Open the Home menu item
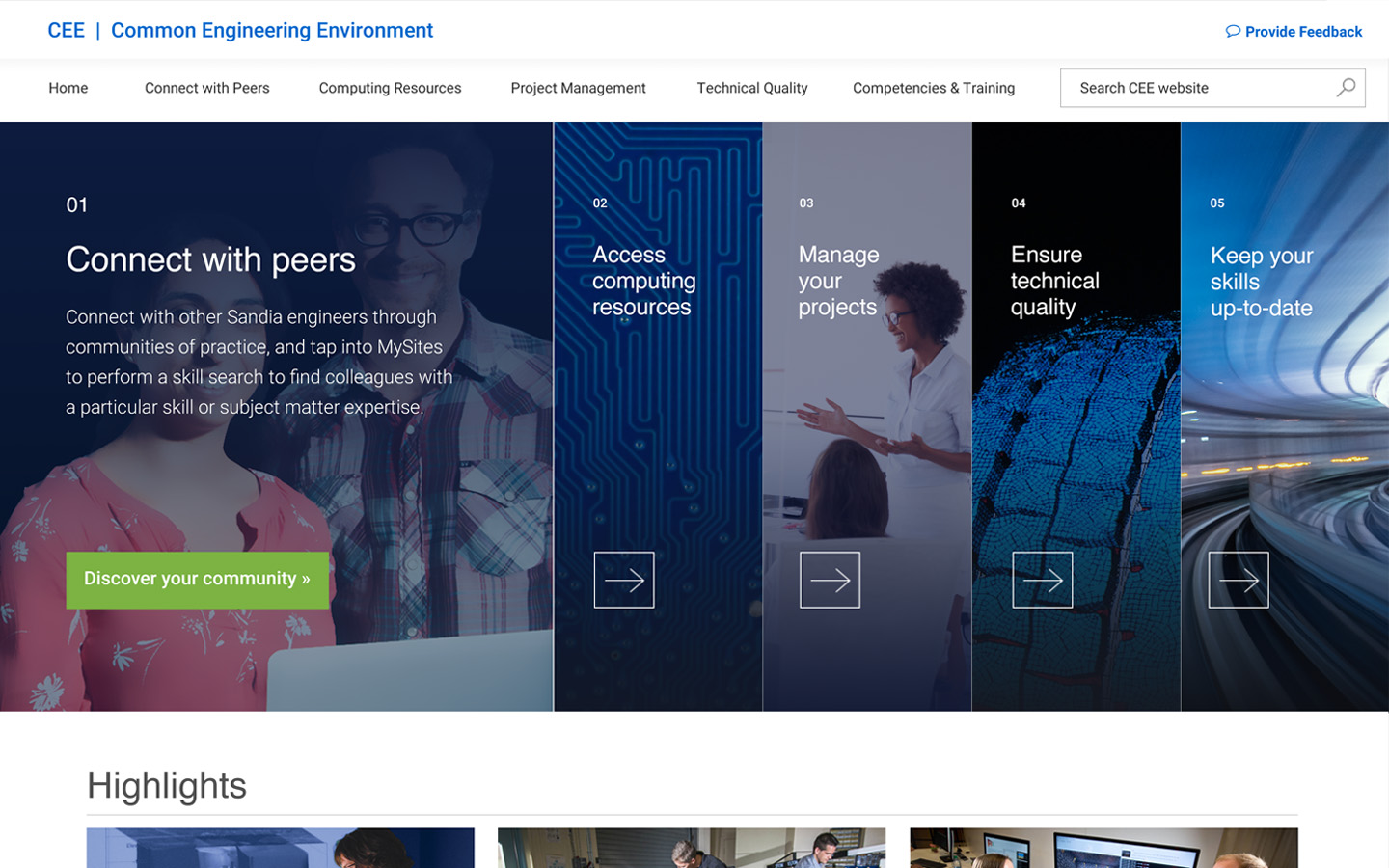Screen dimensions: 1389x868 [68, 88]
